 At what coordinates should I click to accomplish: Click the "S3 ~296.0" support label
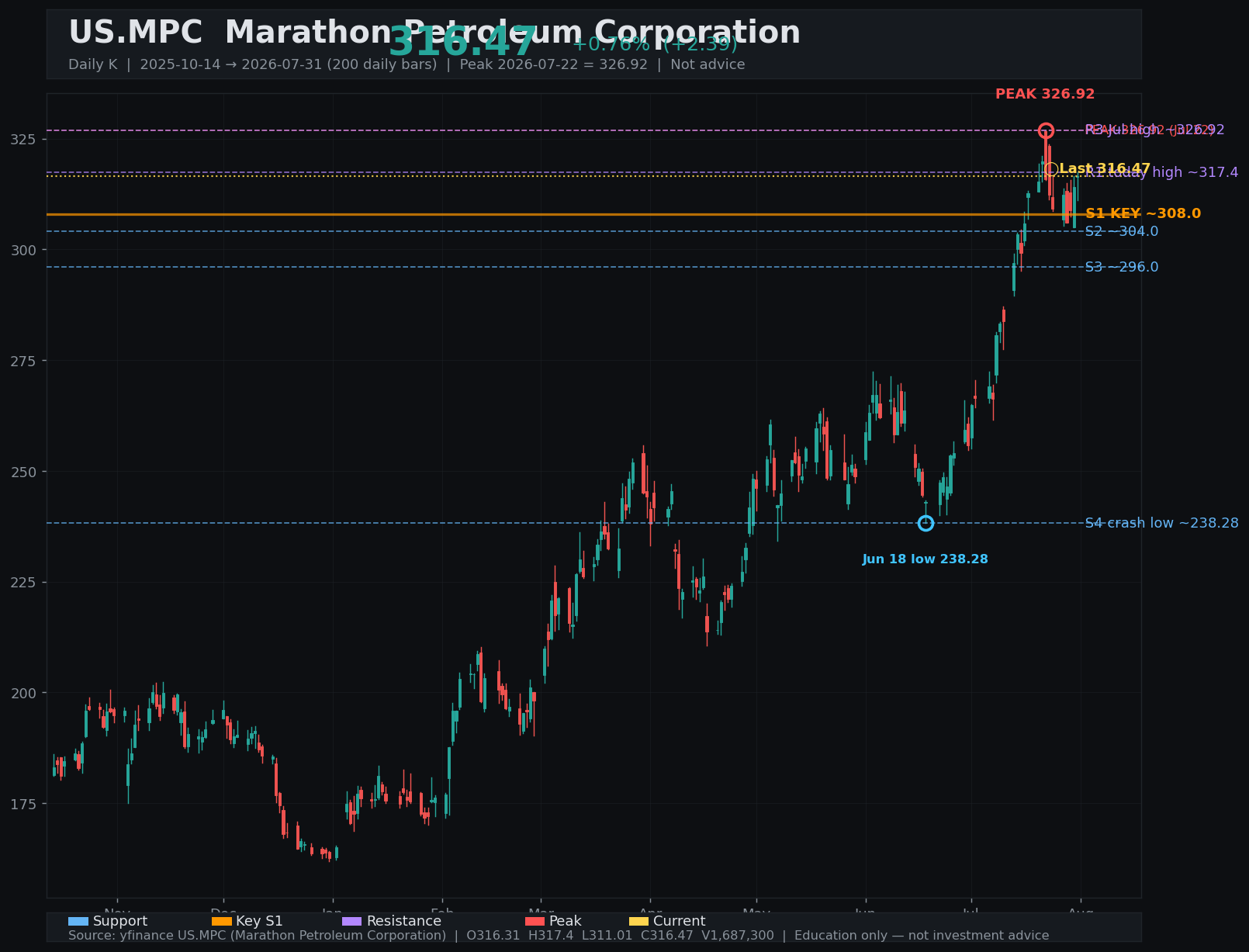point(1122,267)
